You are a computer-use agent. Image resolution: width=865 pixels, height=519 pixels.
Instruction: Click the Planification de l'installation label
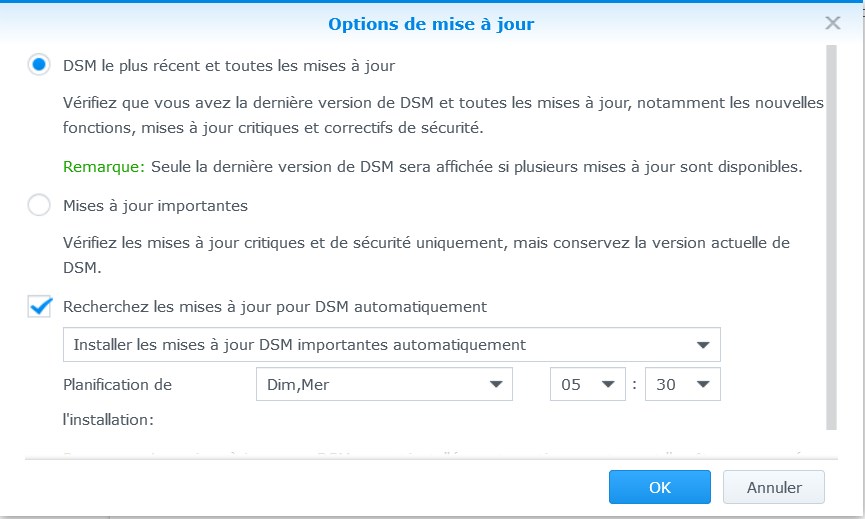[118, 402]
